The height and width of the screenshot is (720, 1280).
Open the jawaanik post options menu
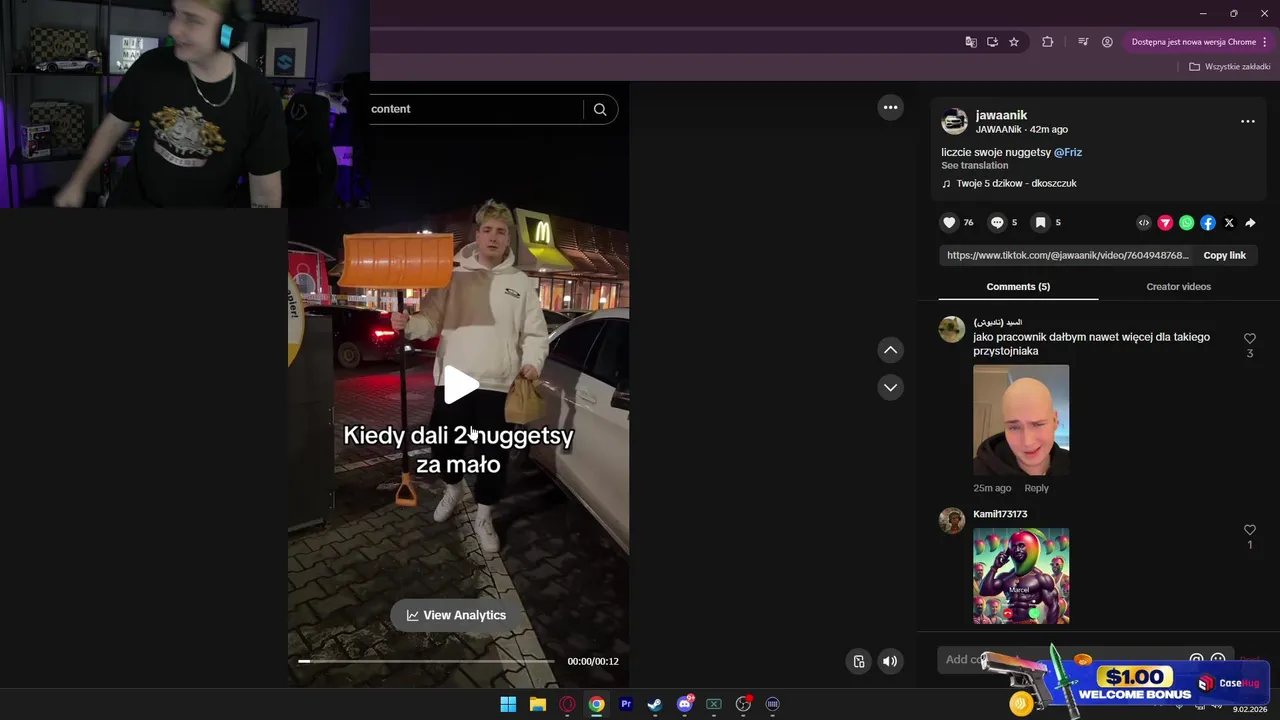tap(1247, 121)
